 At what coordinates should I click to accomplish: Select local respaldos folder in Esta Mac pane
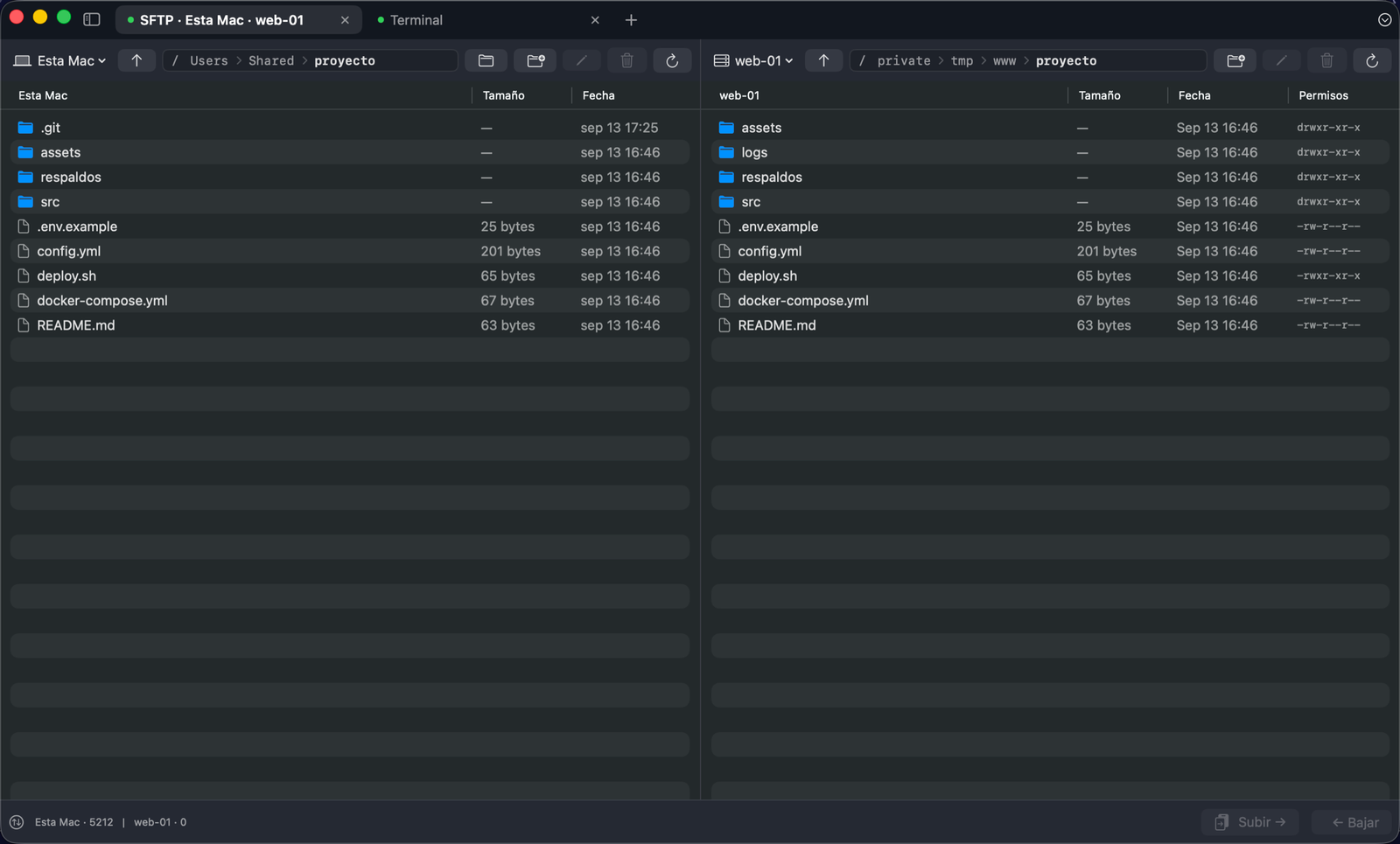pyautogui.click(x=350, y=177)
